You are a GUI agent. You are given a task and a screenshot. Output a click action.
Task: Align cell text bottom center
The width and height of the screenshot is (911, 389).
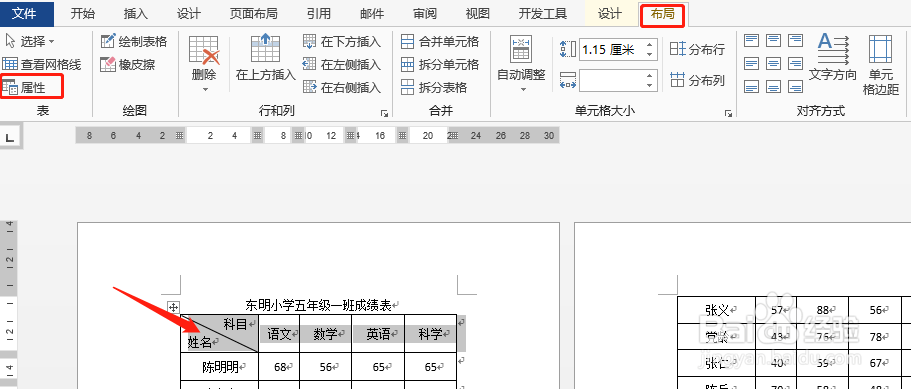[773, 87]
